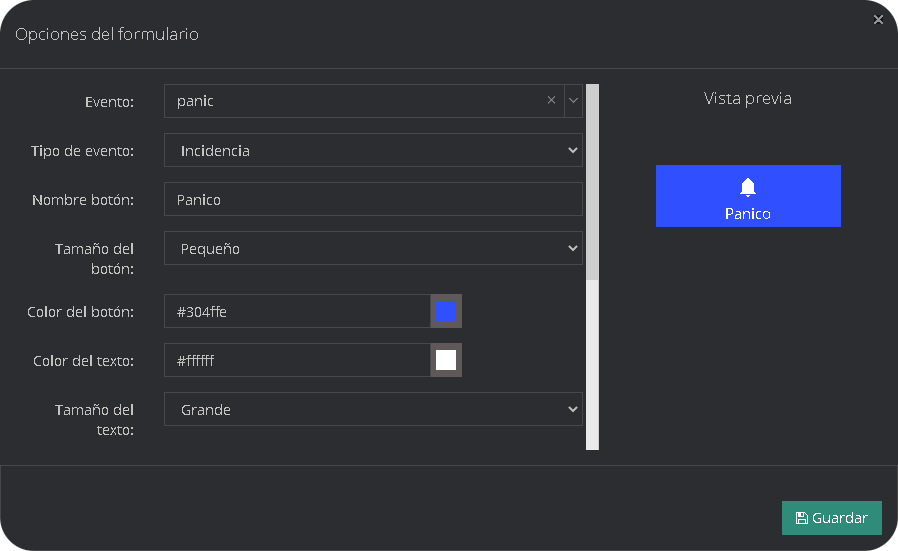Click the Vista previa heading

click(x=748, y=98)
